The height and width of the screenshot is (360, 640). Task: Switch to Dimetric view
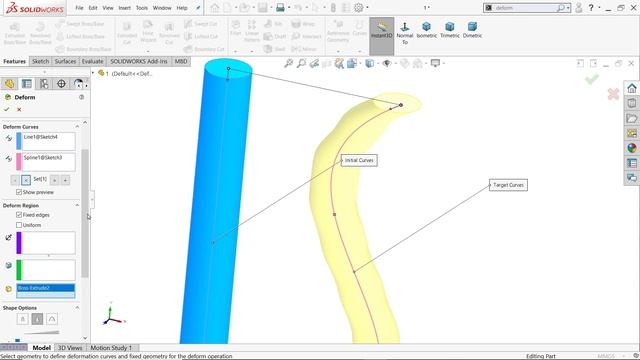tap(472, 31)
